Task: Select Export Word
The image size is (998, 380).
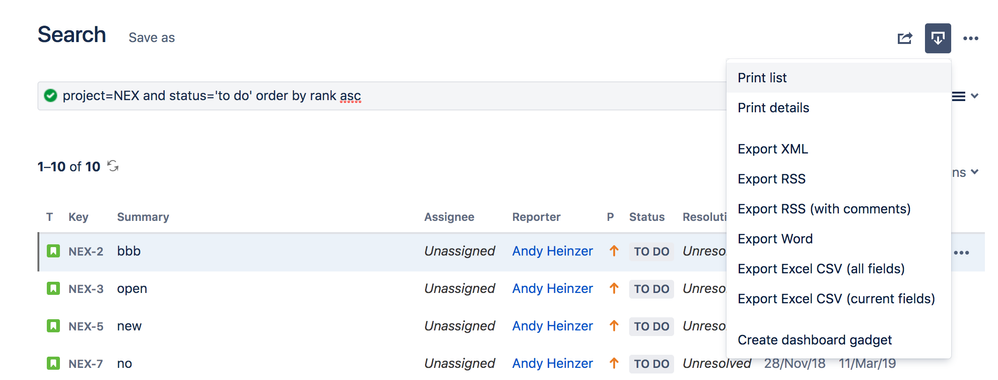Action: pos(838,239)
